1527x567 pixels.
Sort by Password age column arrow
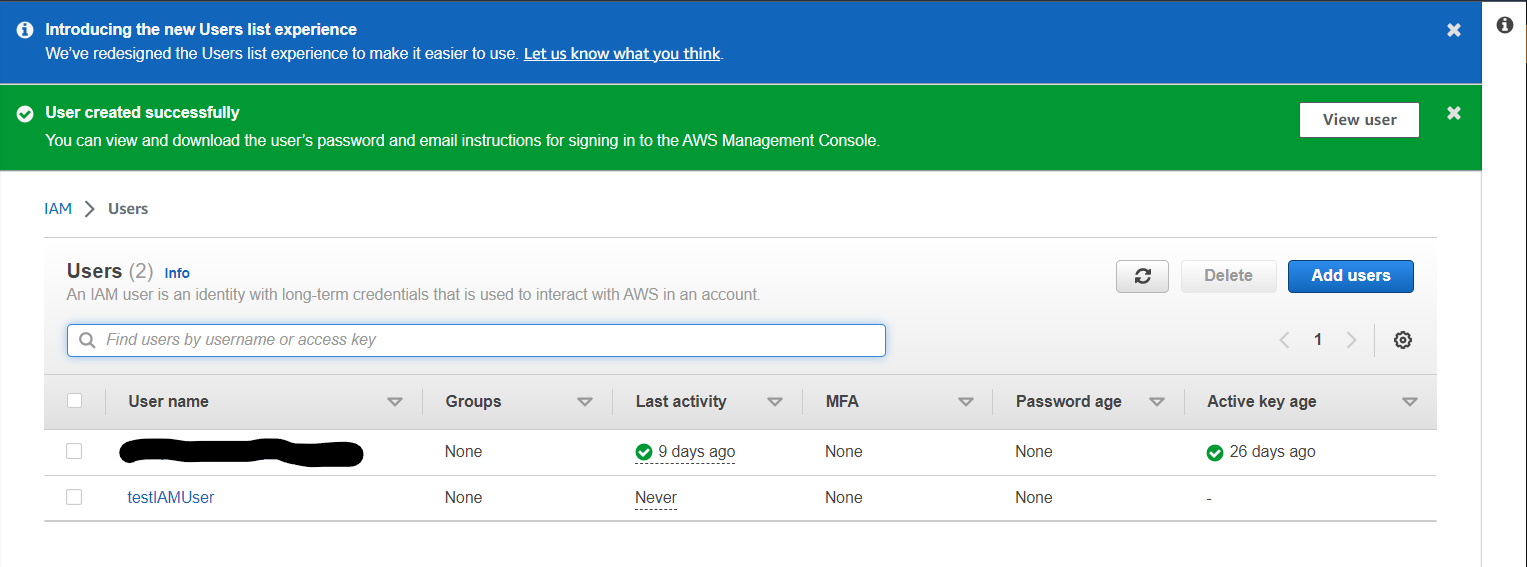point(1157,402)
